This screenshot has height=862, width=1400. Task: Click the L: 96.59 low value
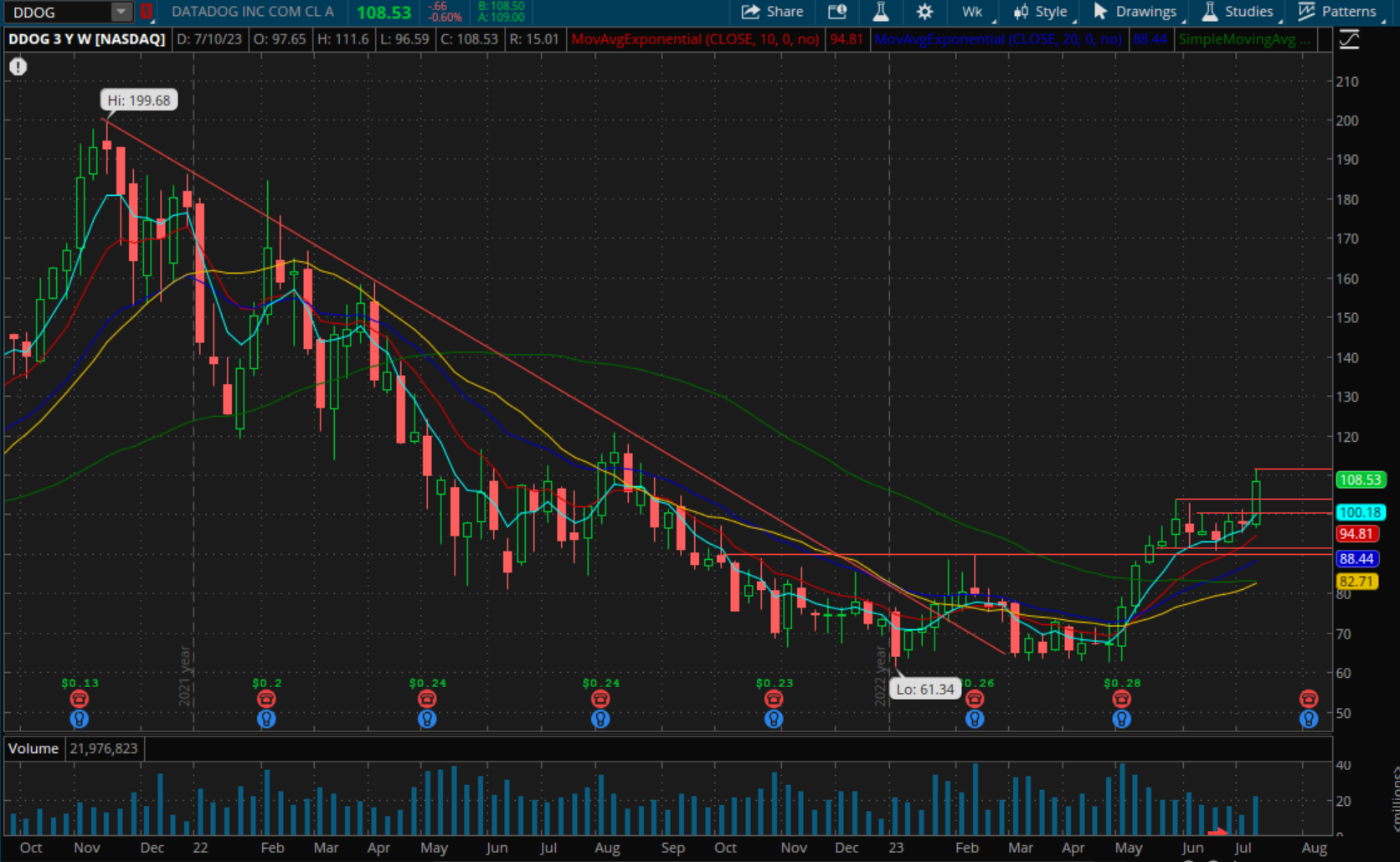[404, 39]
